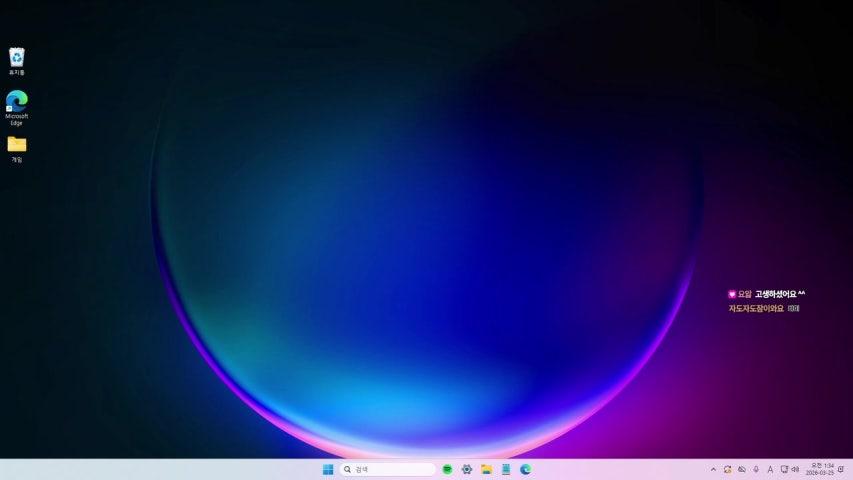Open File Explorer from the taskbar
Viewport: 853px width, 480px height.
[486, 469]
